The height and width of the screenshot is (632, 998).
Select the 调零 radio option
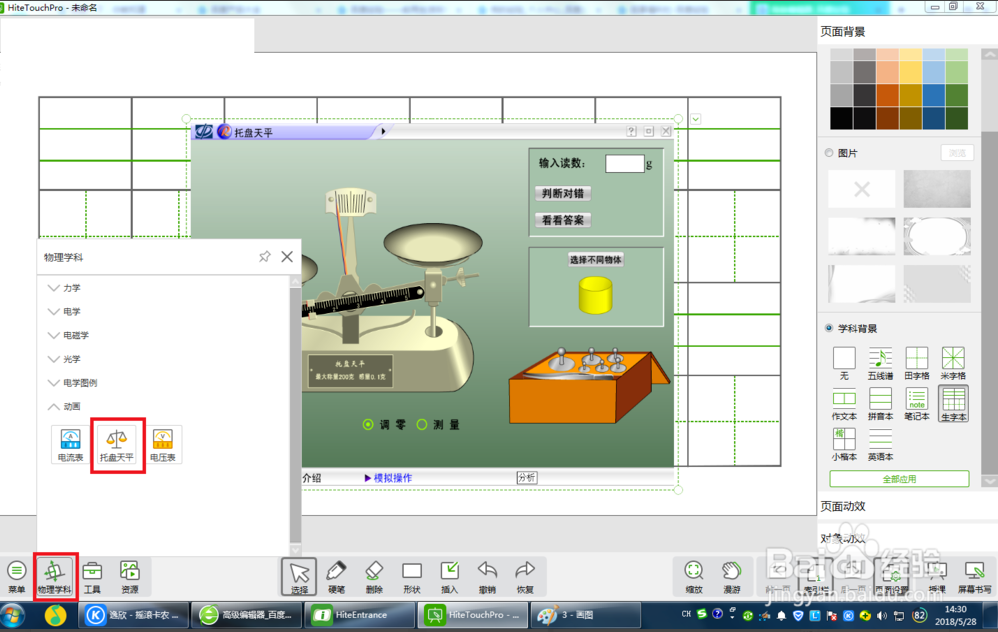(369, 425)
